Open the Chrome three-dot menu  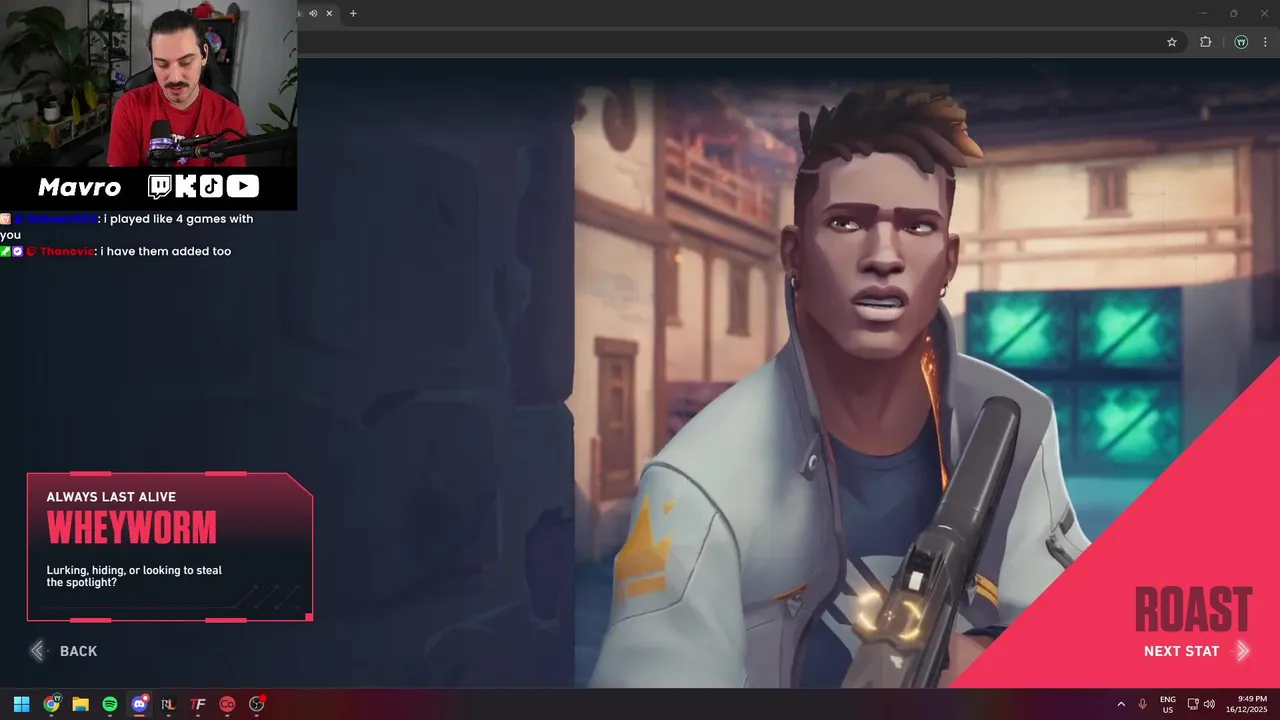pyautogui.click(x=1265, y=42)
